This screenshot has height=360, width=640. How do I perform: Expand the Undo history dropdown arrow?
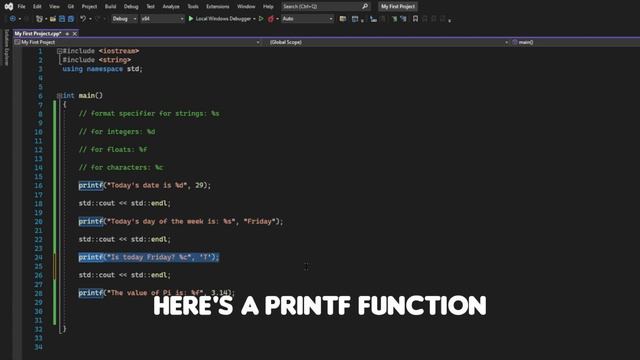tap(90, 19)
